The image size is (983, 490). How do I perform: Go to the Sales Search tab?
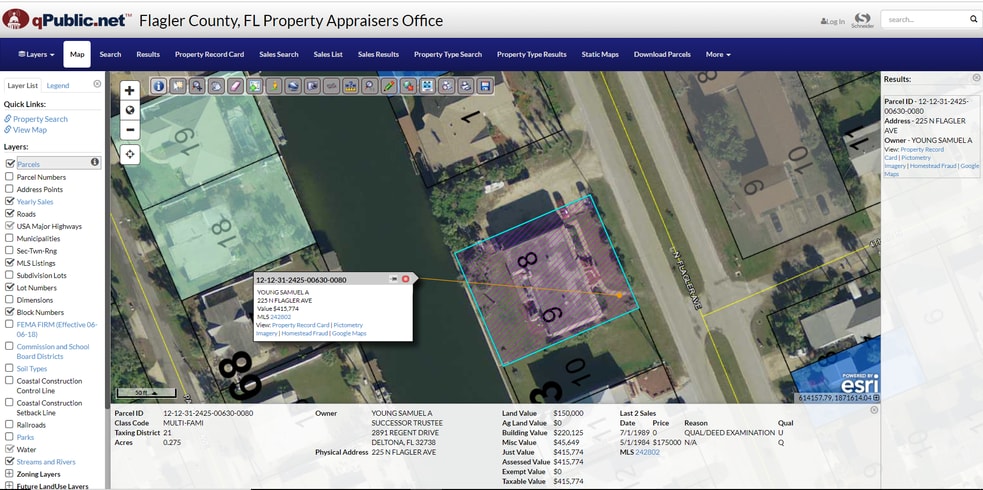(x=278, y=54)
